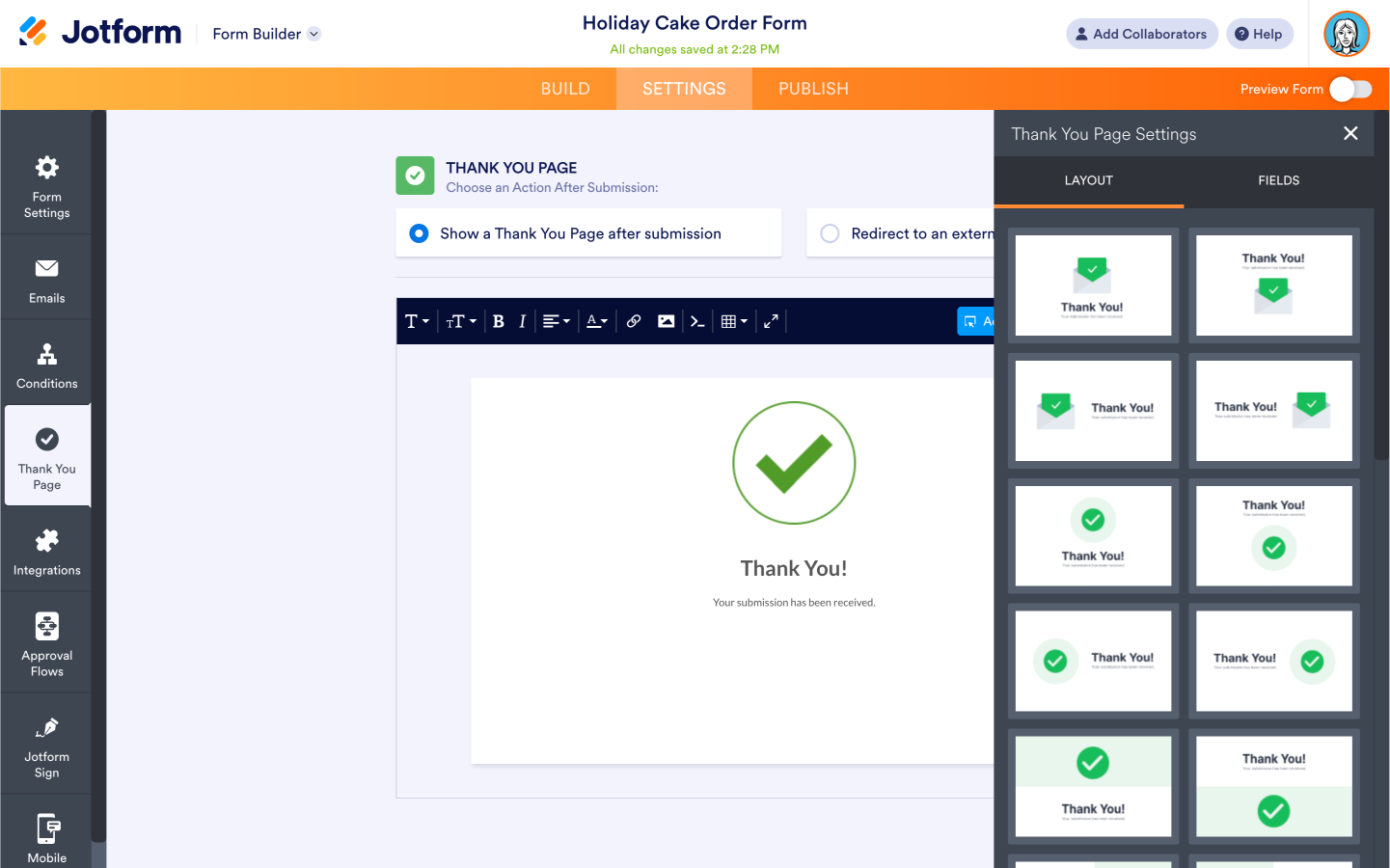Choose layout with Thank You text above envelope
Screen dimensions: 1390x868
1274,285
